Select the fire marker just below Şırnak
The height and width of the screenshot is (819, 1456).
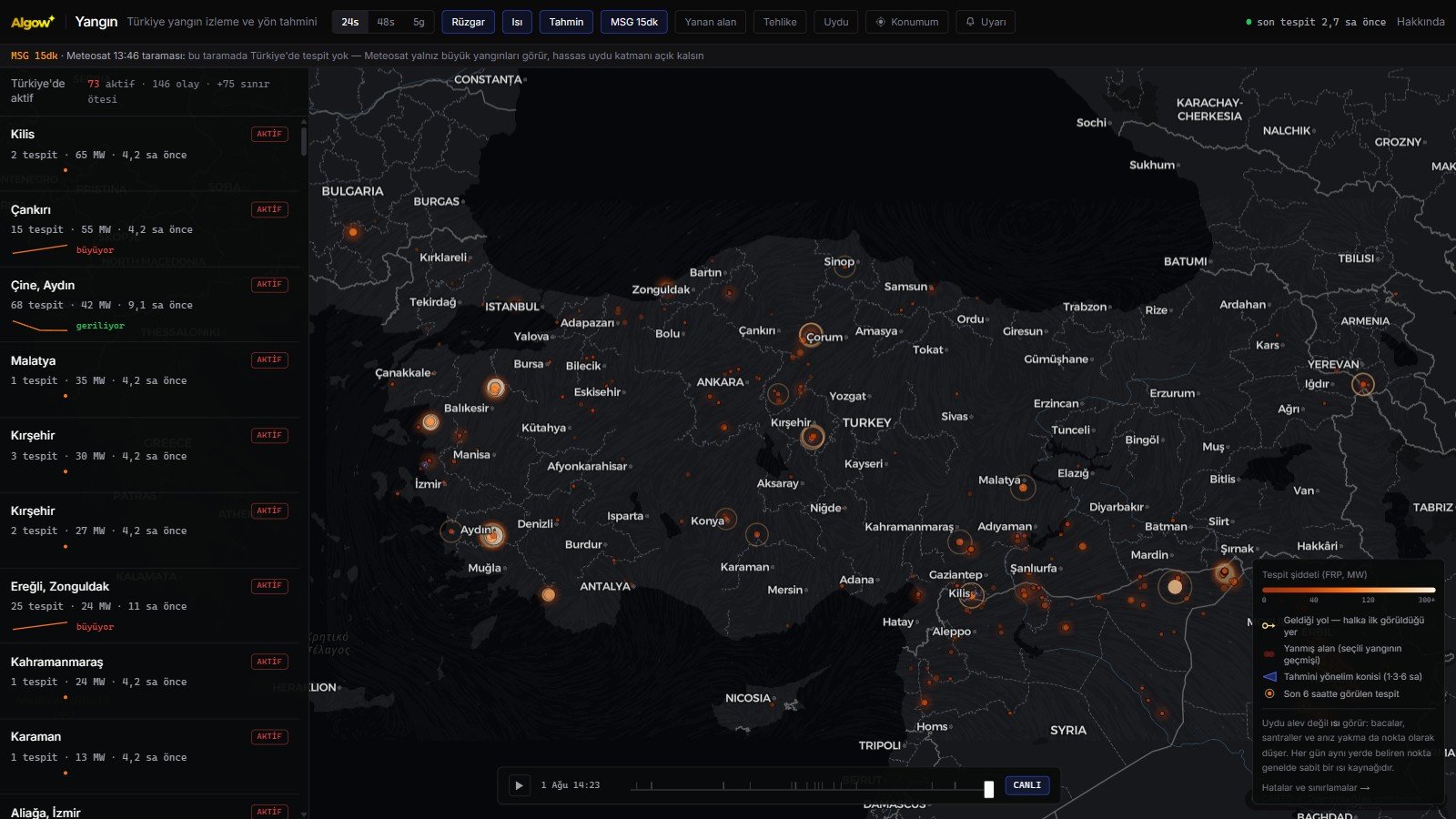(x=1225, y=572)
